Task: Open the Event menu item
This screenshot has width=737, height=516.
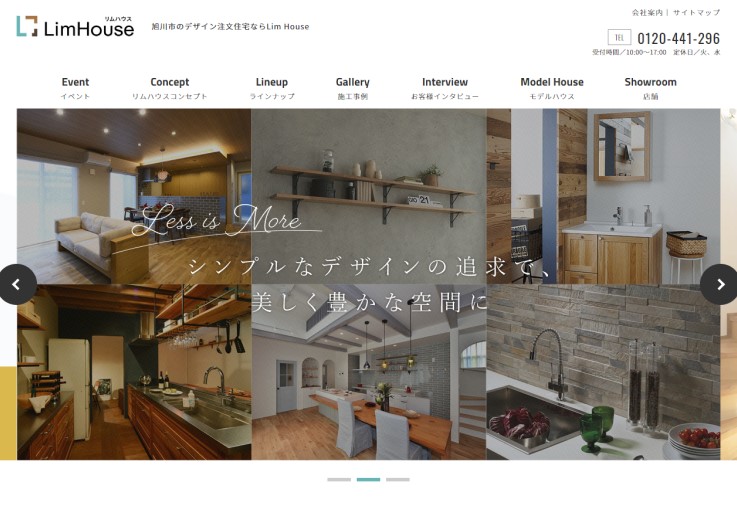Action: click(x=75, y=88)
